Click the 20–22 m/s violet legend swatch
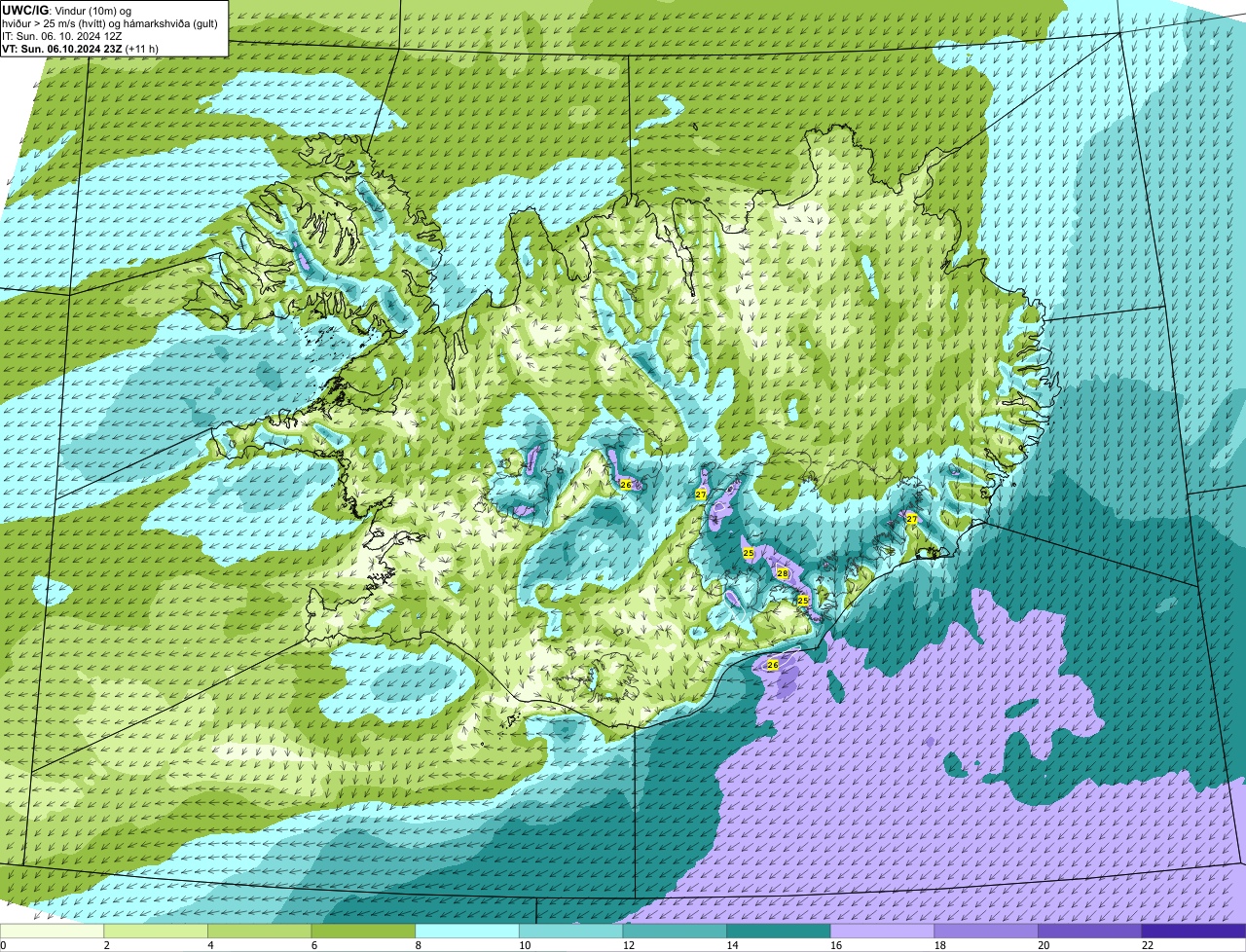This screenshot has width=1246, height=952. point(1090,931)
